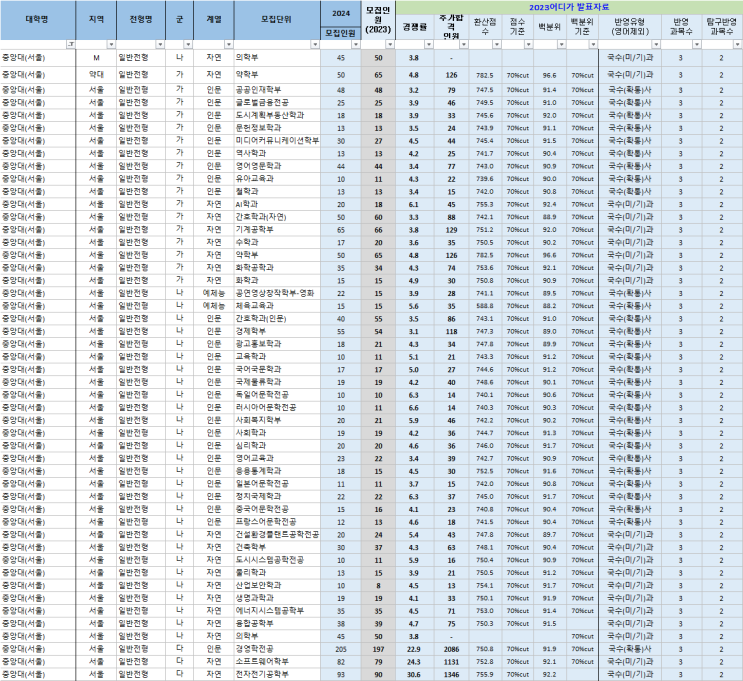Open the 전형명 column filter dropdown
743x681 pixels.
pyautogui.click(x=160, y=45)
